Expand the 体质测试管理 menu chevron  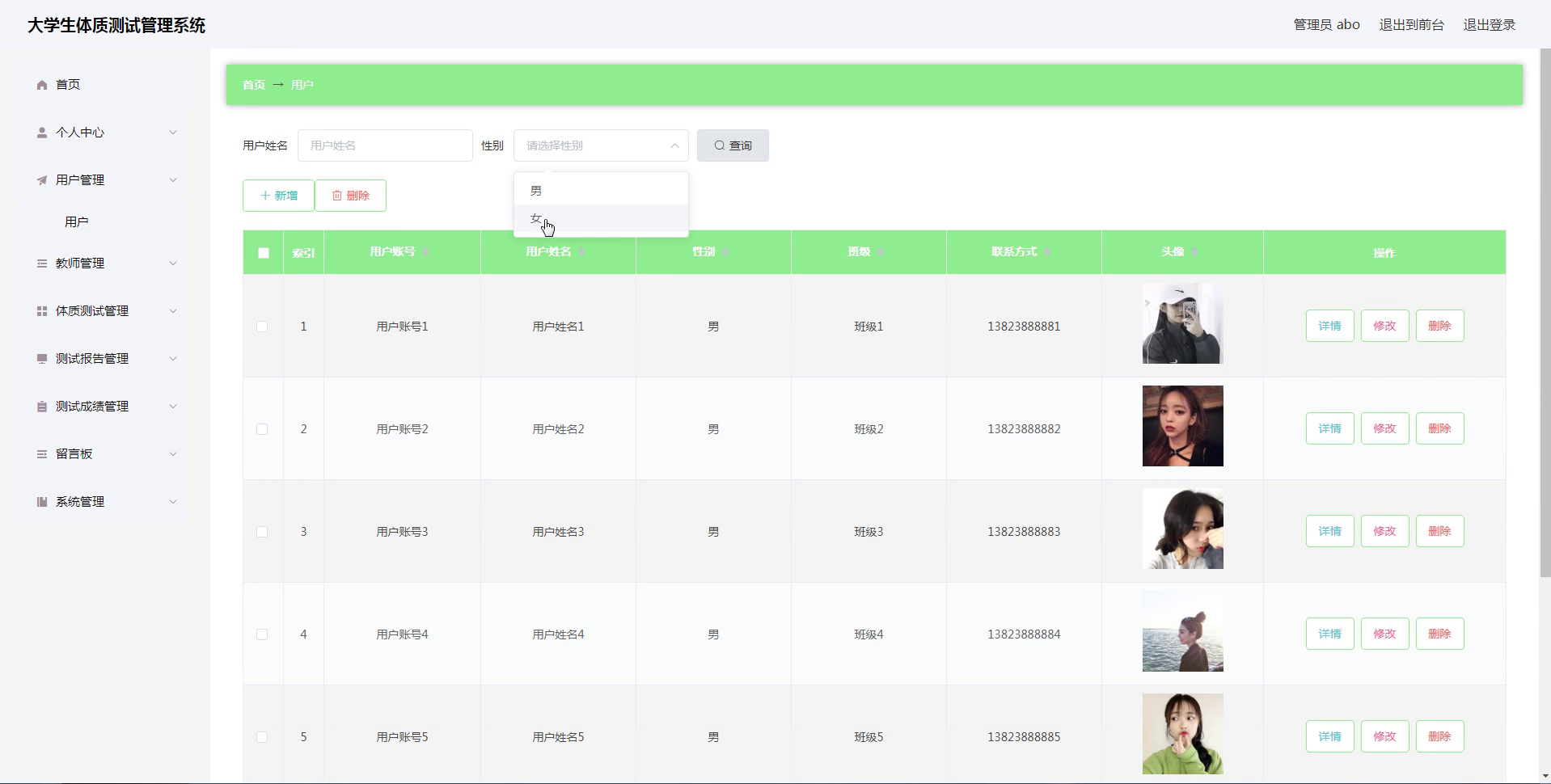click(173, 311)
